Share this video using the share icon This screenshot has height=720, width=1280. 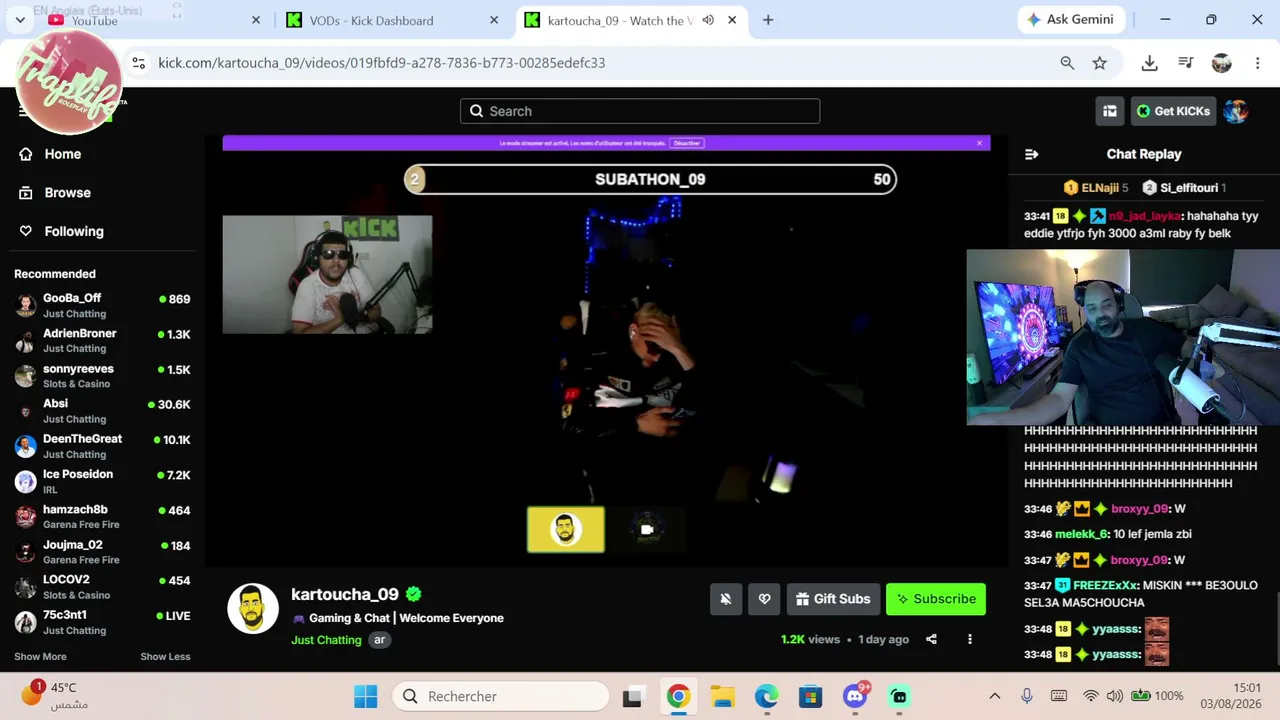931,639
